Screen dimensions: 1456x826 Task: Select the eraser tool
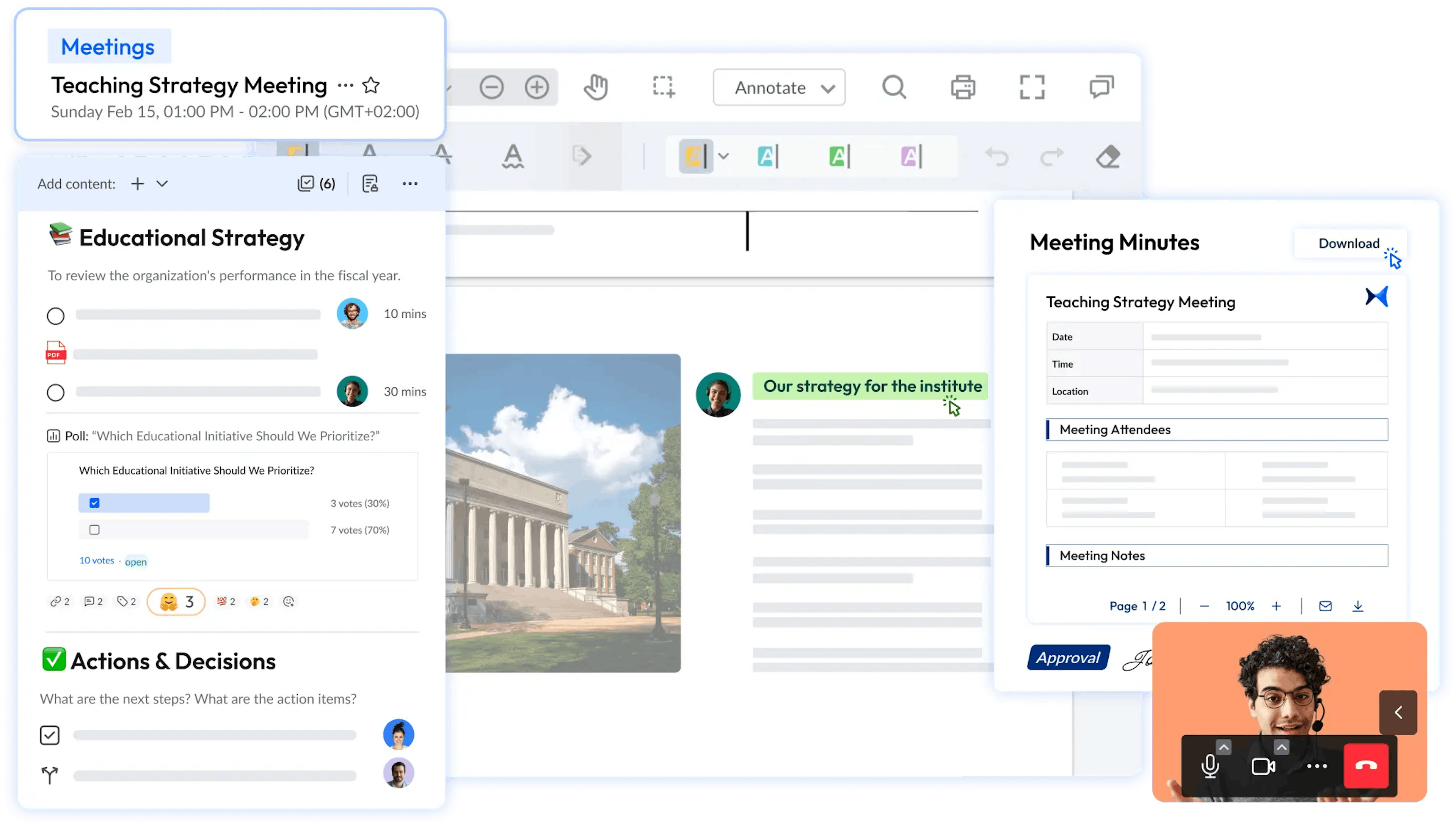(x=1108, y=157)
